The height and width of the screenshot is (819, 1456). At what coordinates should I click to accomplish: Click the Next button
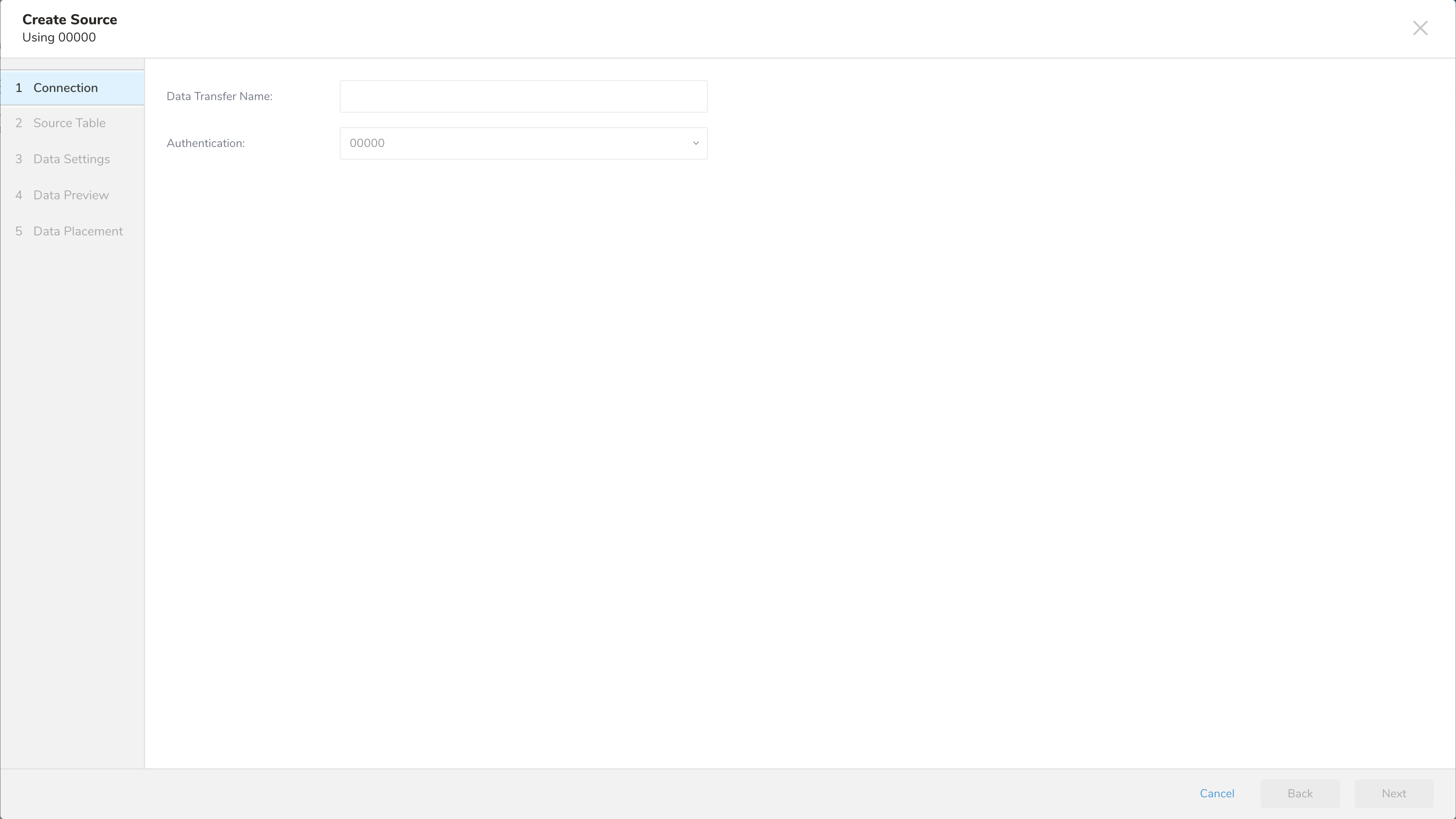tap(1394, 794)
